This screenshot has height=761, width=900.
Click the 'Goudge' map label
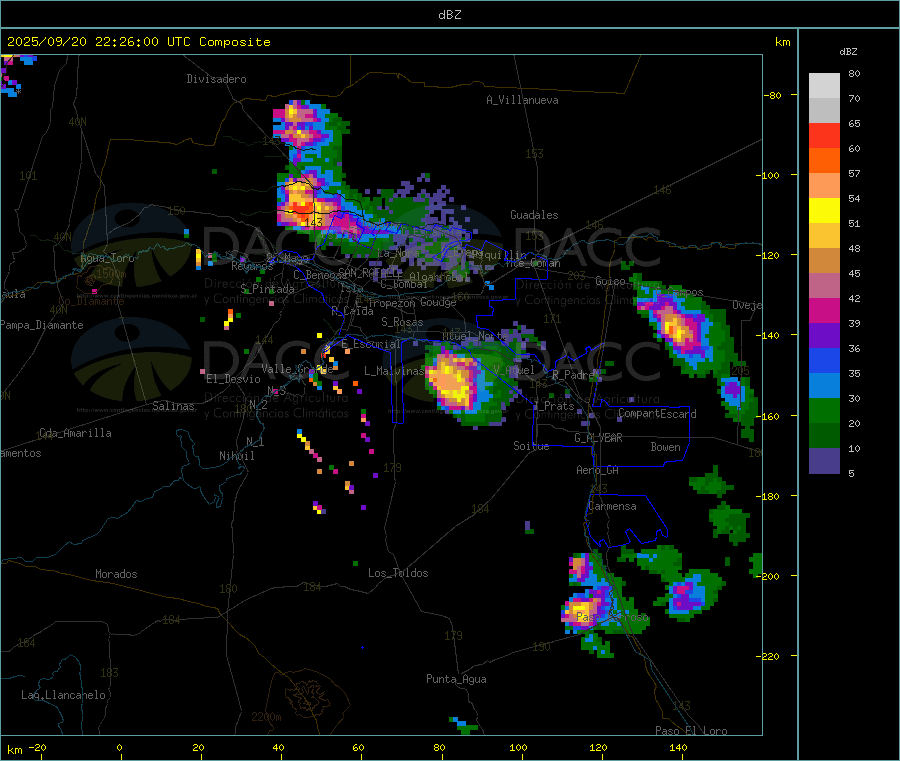(438, 302)
